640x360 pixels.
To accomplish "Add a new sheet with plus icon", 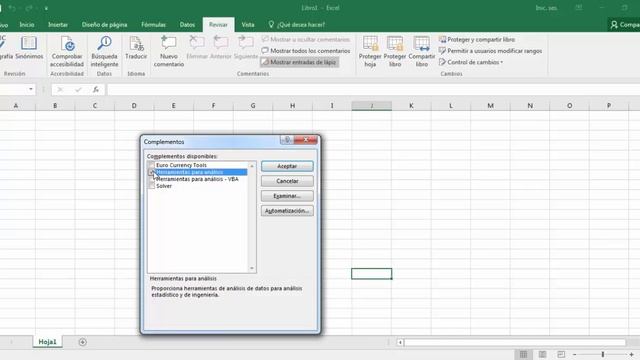I will [x=82, y=342].
